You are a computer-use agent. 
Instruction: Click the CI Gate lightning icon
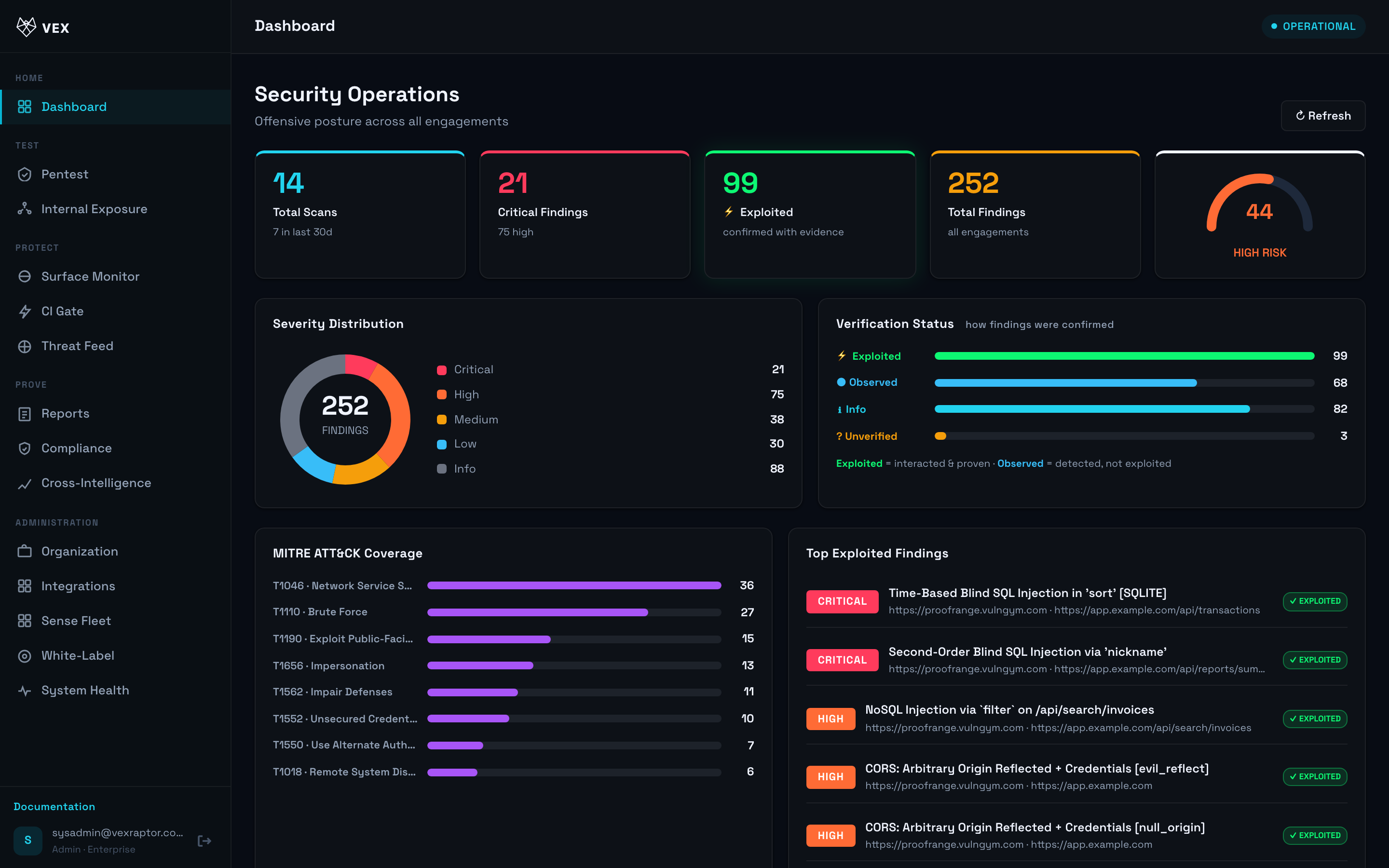(25, 311)
